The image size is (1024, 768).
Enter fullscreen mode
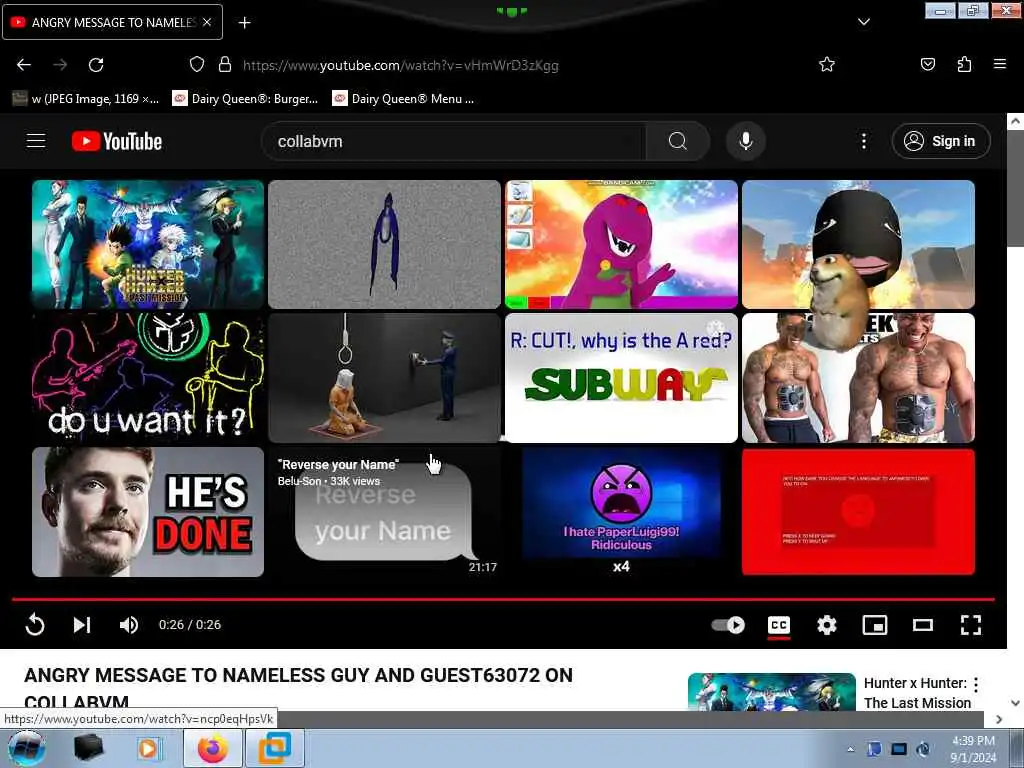coord(970,625)
